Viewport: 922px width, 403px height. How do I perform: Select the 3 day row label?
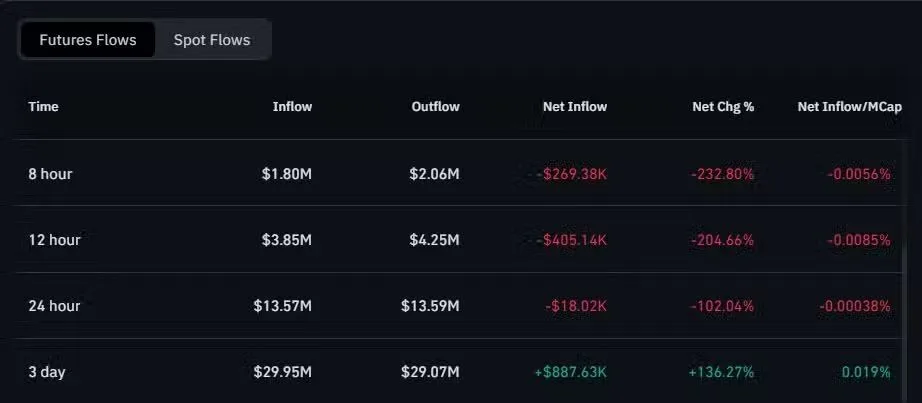[47, 372]
